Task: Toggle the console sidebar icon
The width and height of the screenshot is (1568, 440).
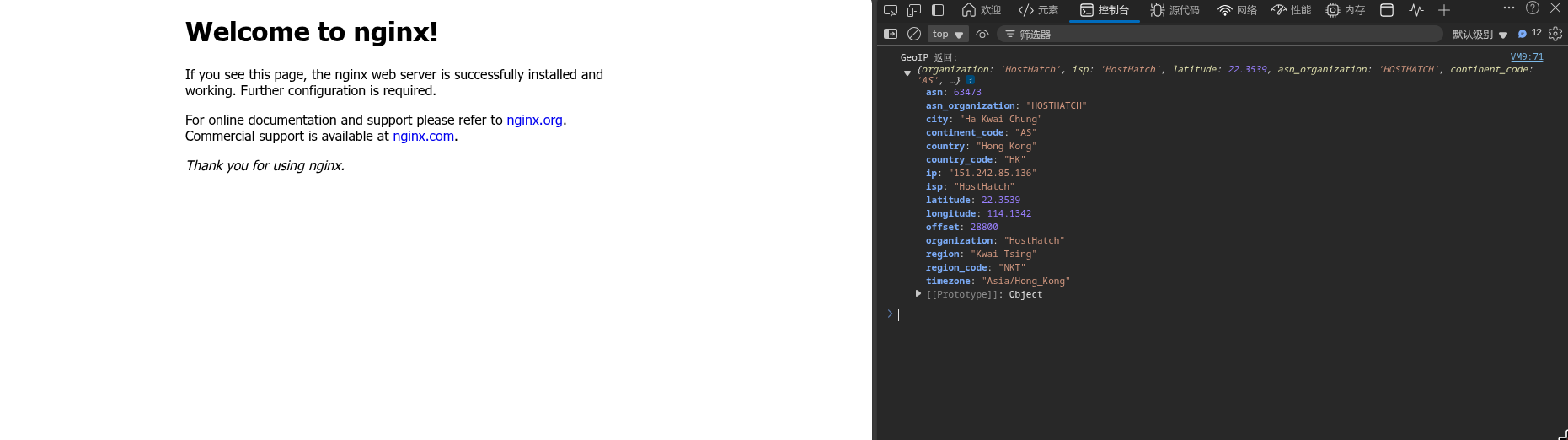Action: [x=891, y=34]
